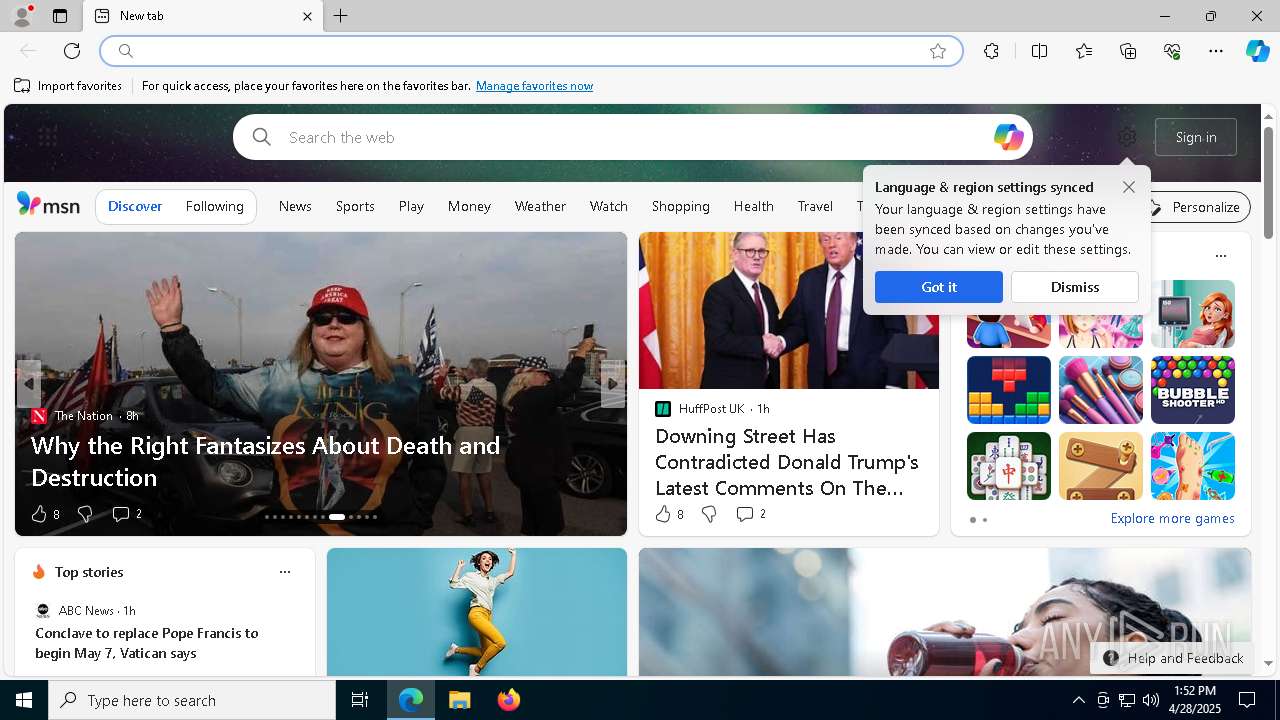The image size is (1280, 720).
Task: Click Copilot icon in web search box
Action: tap(1008, 137)
